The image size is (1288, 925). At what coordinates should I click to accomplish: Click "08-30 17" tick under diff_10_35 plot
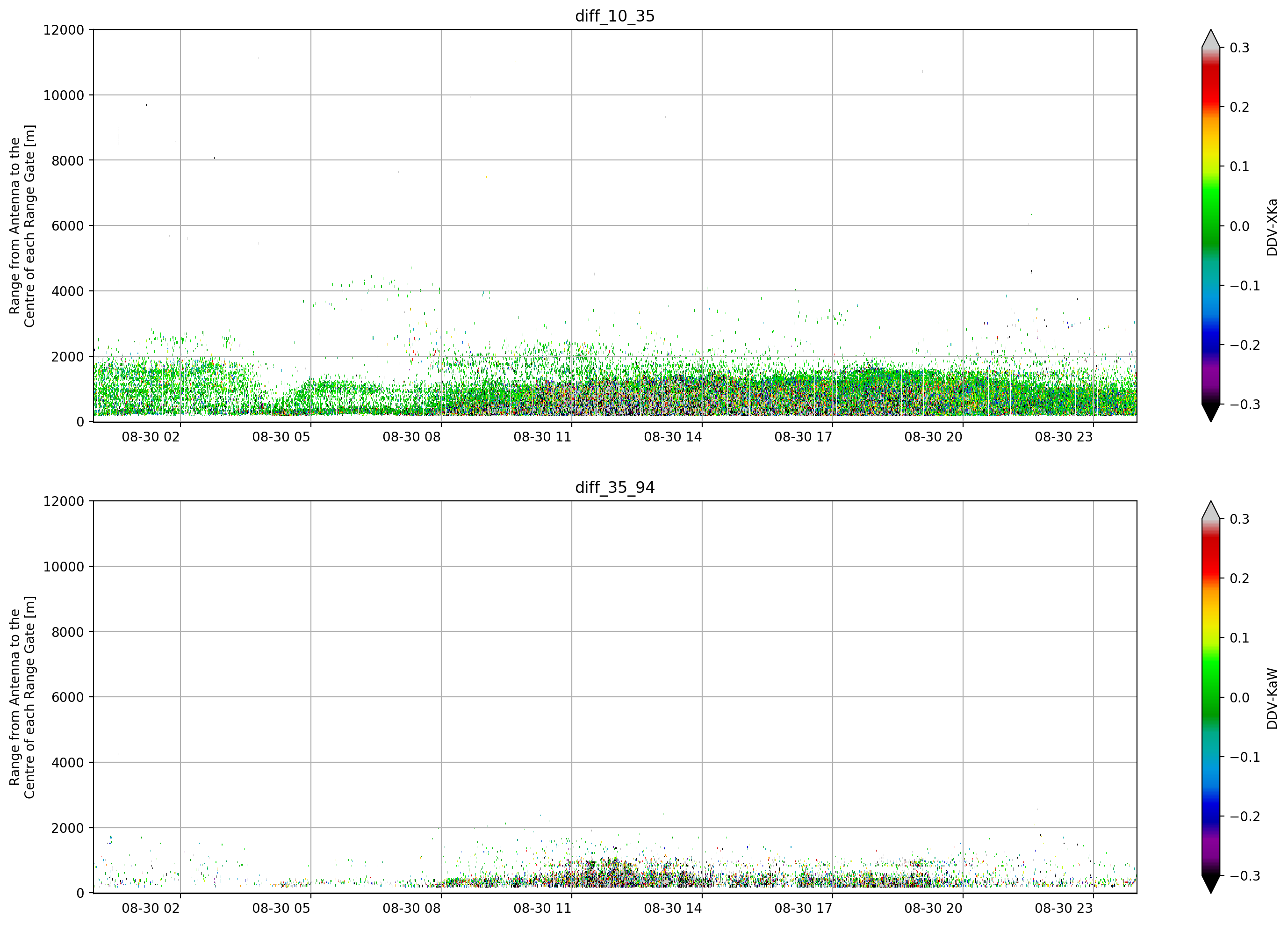803,437
